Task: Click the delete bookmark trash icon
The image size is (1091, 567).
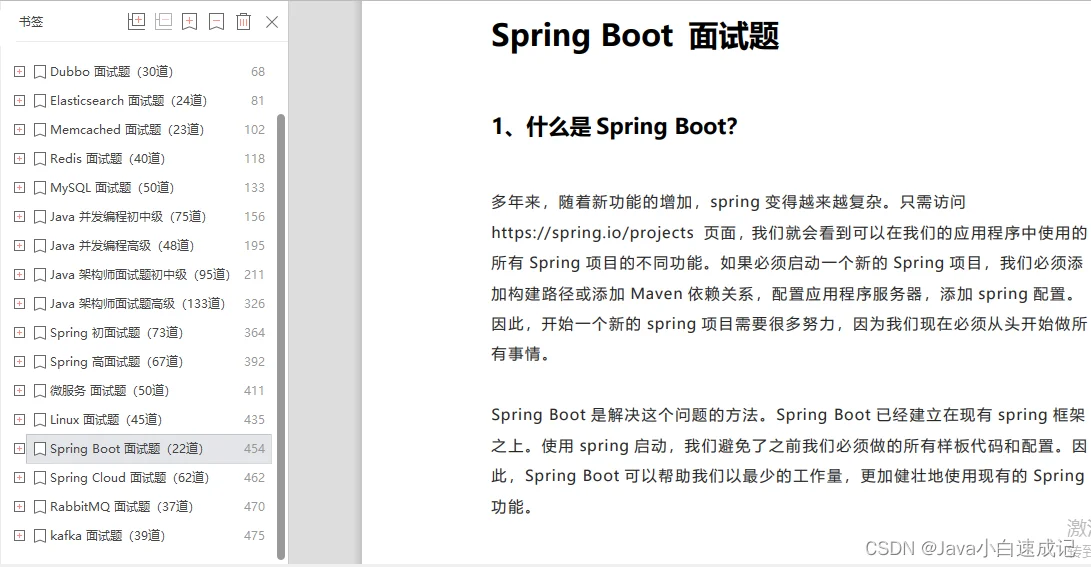Action: [x=244, y=22]
